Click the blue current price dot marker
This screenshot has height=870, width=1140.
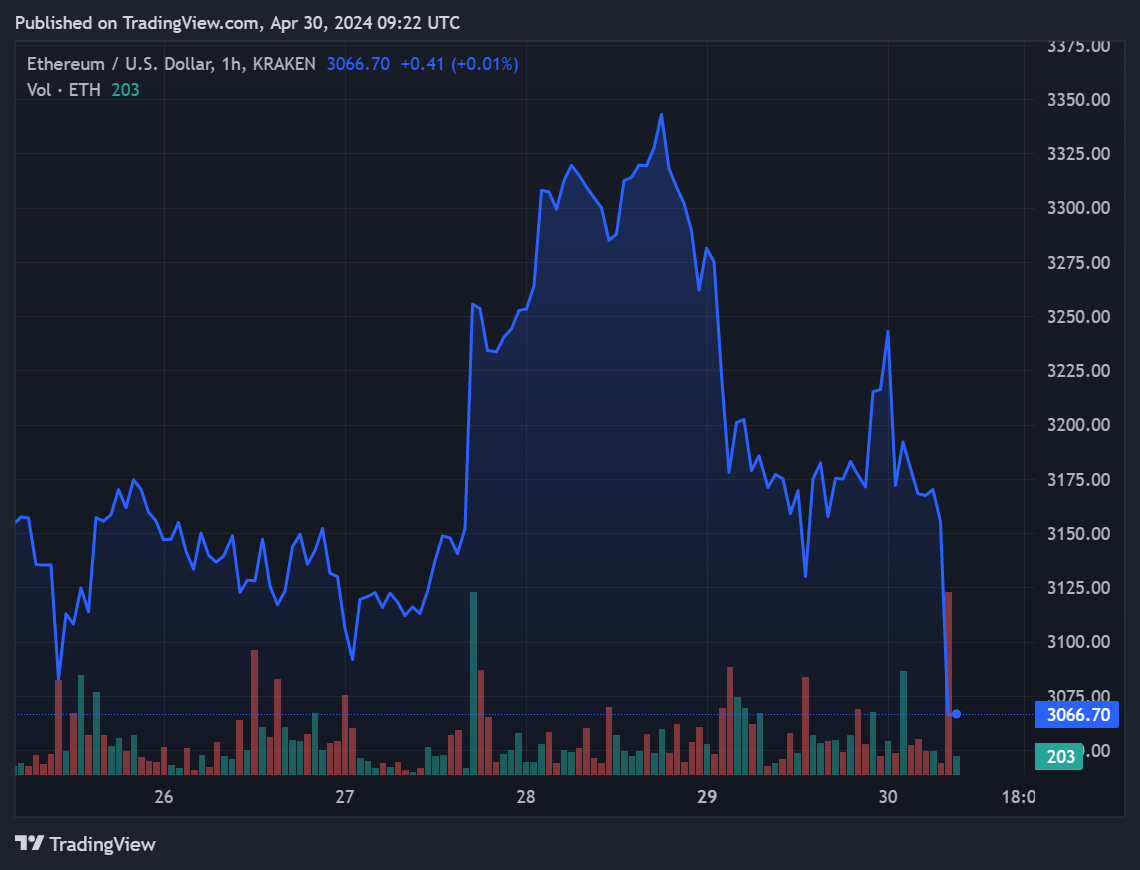coord(957,713)
